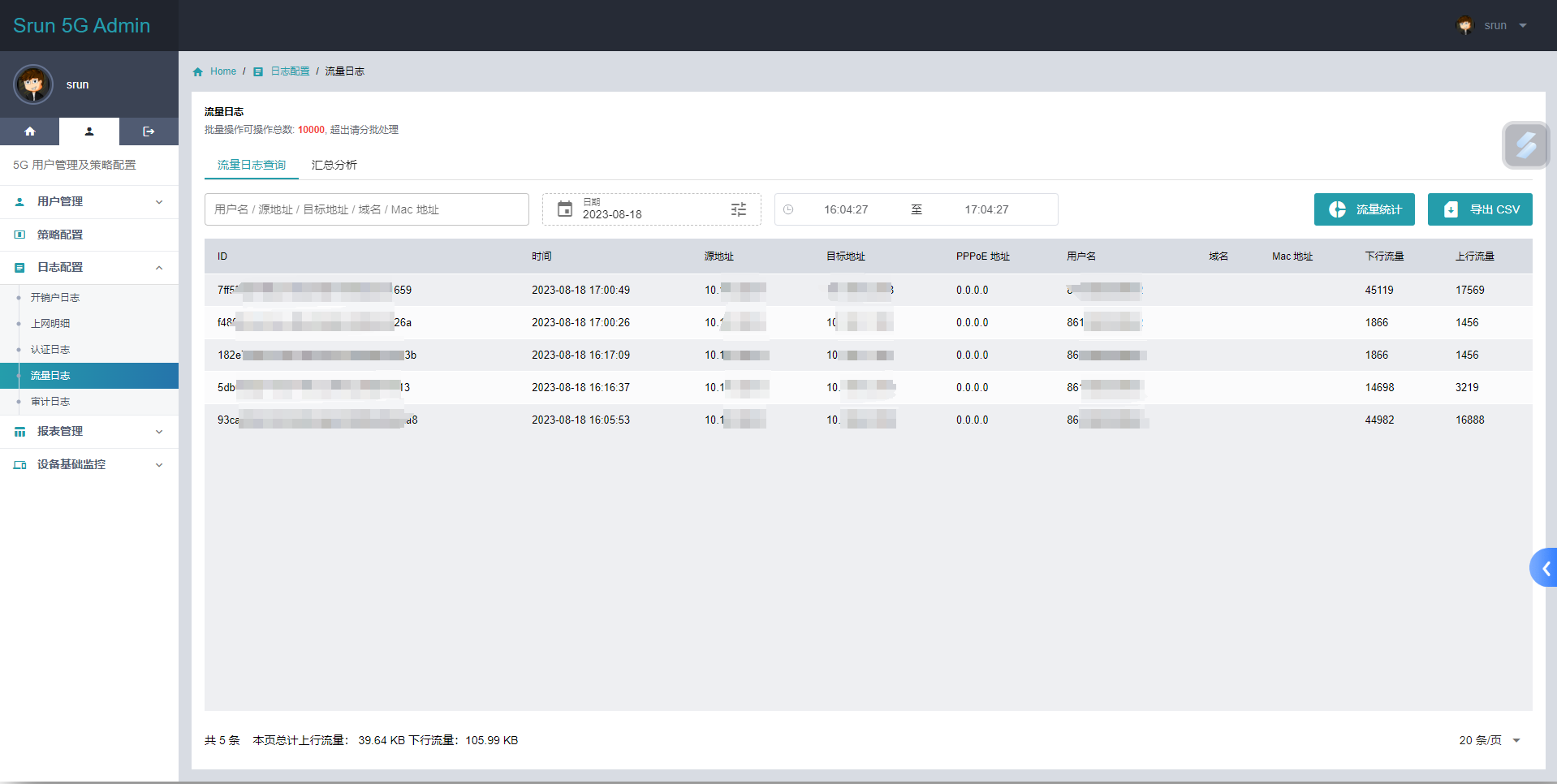Switch to 汇总分析 tab

click(334, 165)
